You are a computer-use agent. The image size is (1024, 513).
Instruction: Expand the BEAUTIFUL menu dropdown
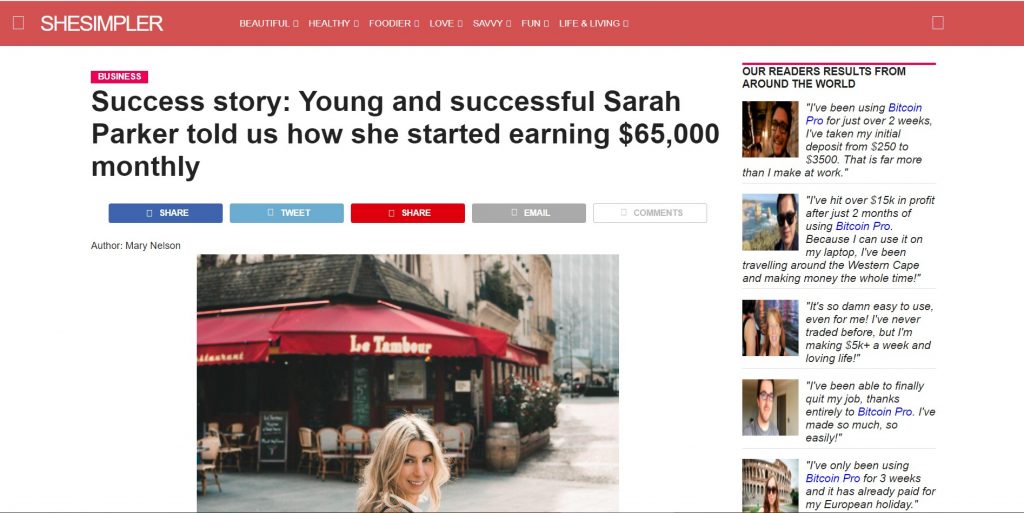point(268,23)
